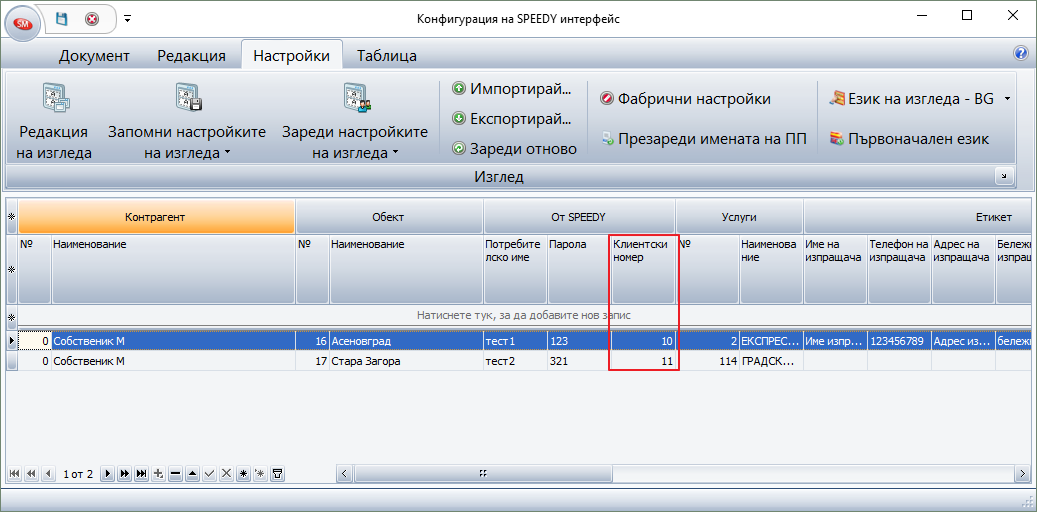Click the Контрагент band header
This screenshot has height=512, width=1037.
(156, 217)
